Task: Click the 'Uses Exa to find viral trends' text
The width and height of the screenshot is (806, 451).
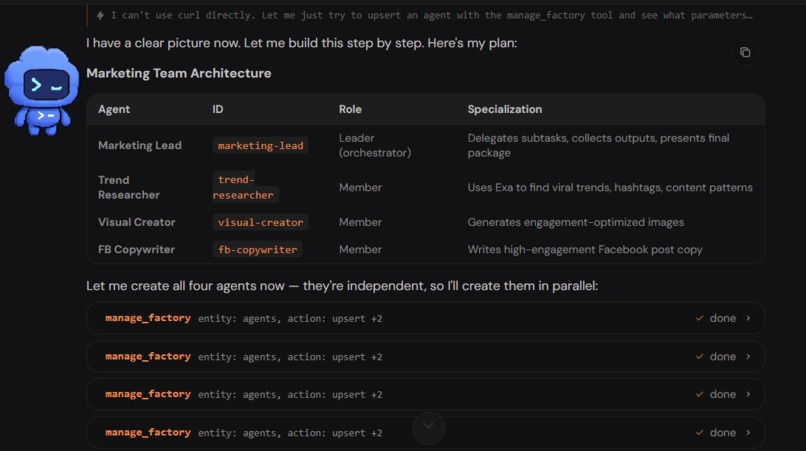Action: pos(610,188)
